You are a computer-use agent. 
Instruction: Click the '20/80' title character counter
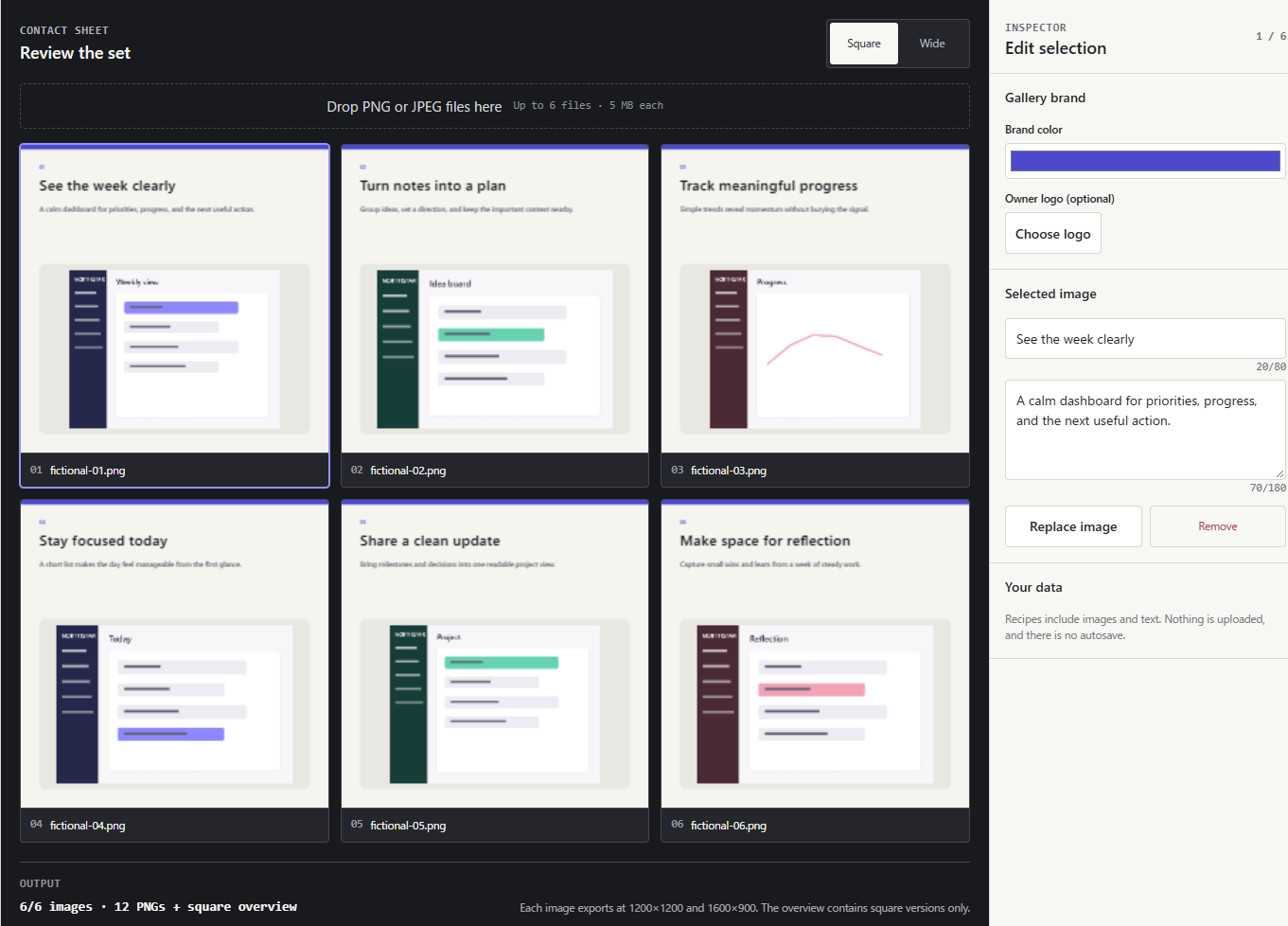click(1271, 366)
